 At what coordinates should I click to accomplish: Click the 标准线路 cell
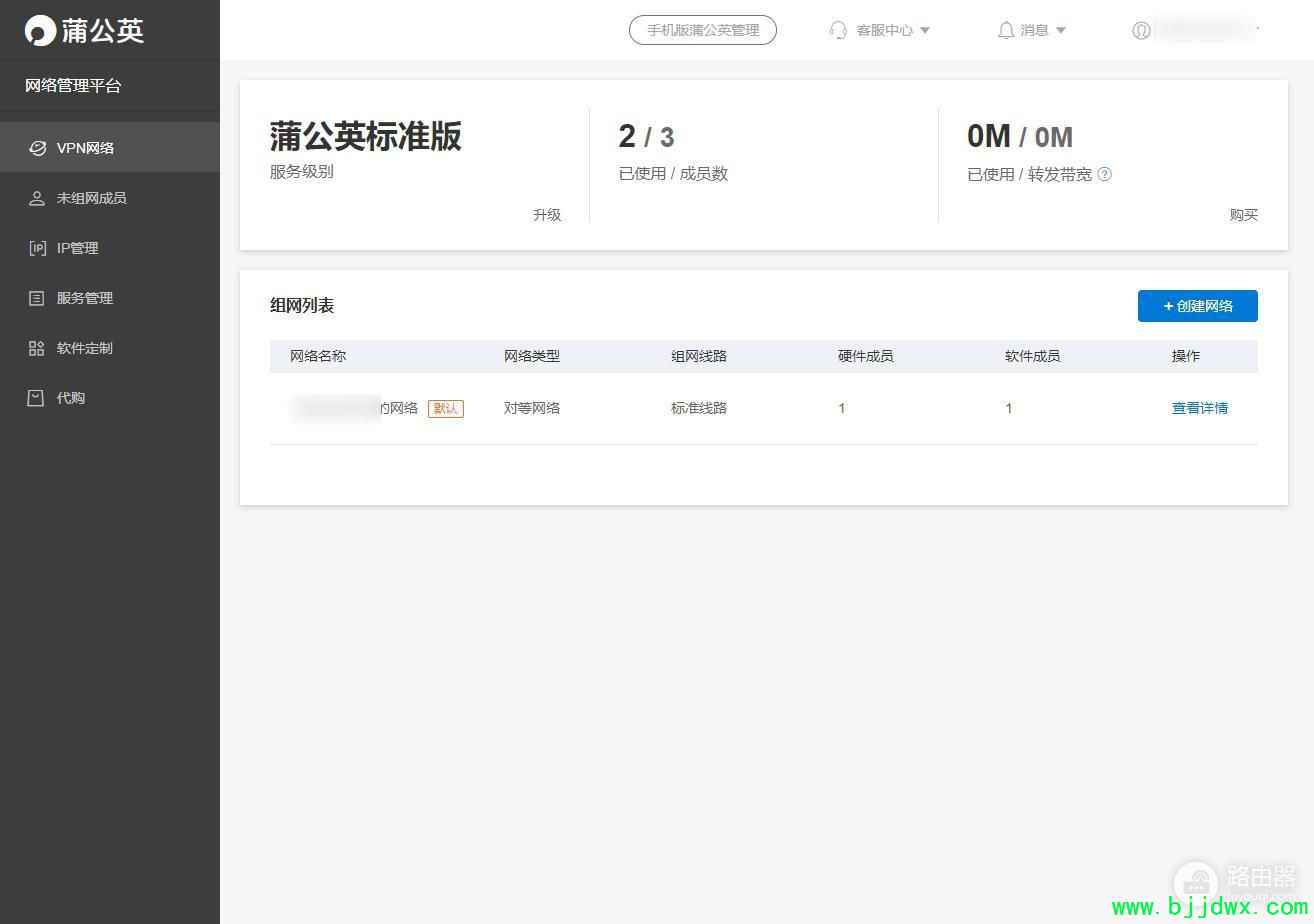click(699, 408)
